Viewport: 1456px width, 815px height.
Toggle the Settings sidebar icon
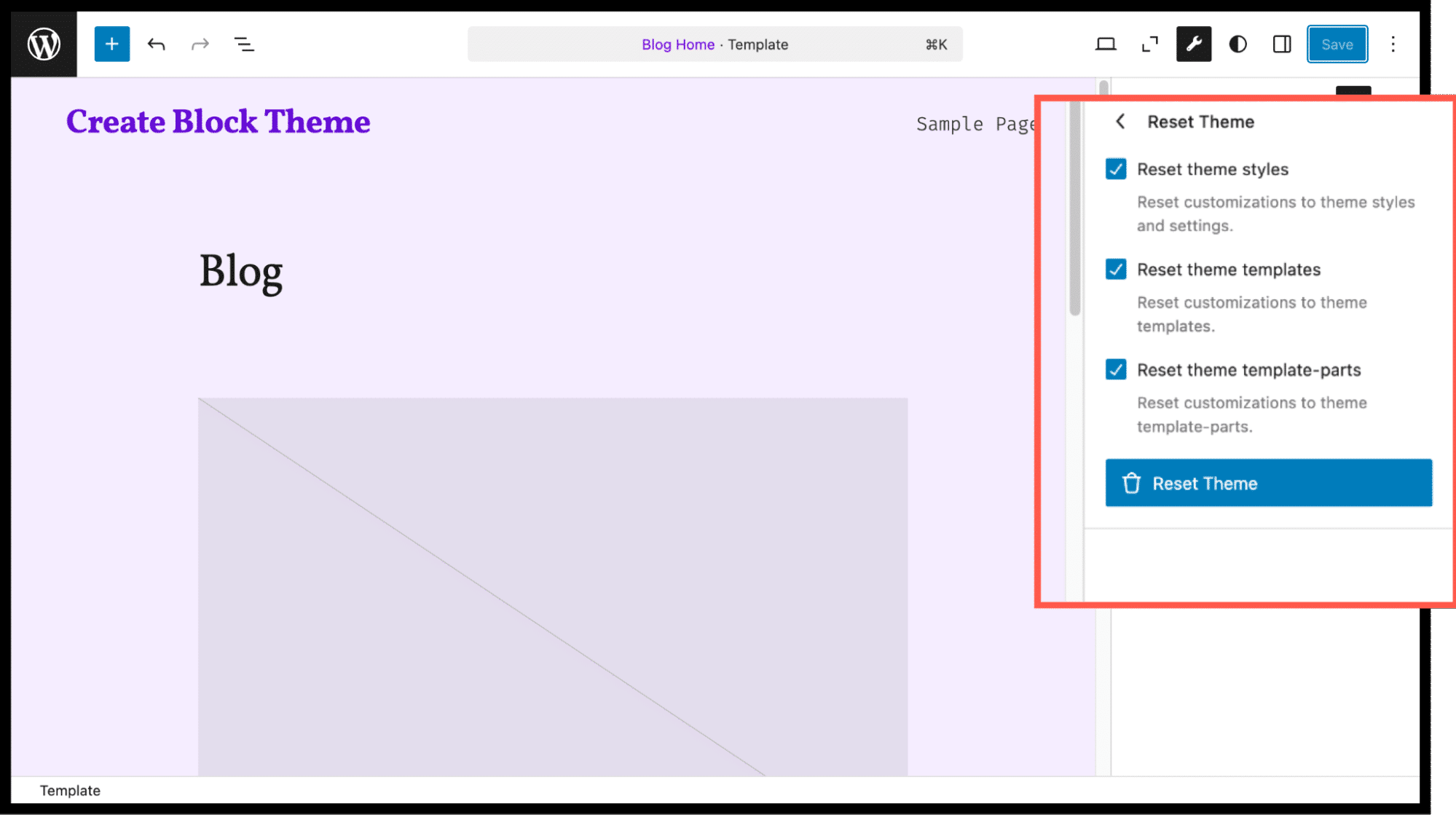(x=1282, y=44)
